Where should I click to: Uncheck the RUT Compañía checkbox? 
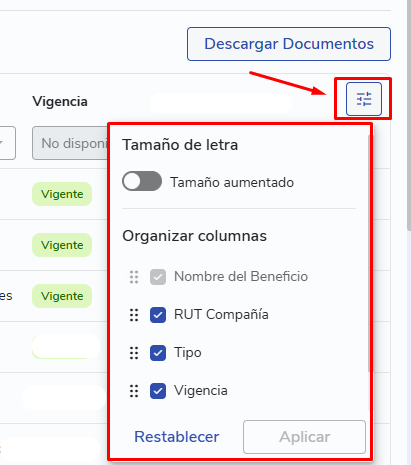click(x=158, y=315)
